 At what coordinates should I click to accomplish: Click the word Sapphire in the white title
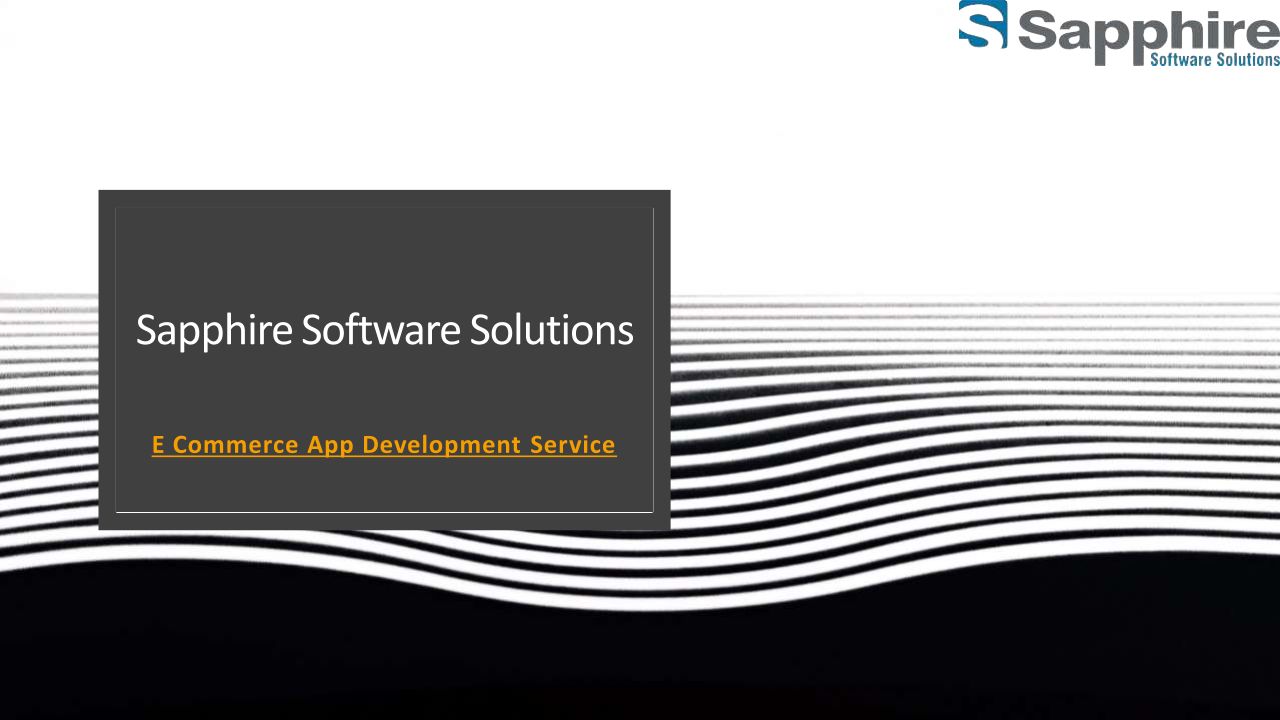(x=213, y=330)
